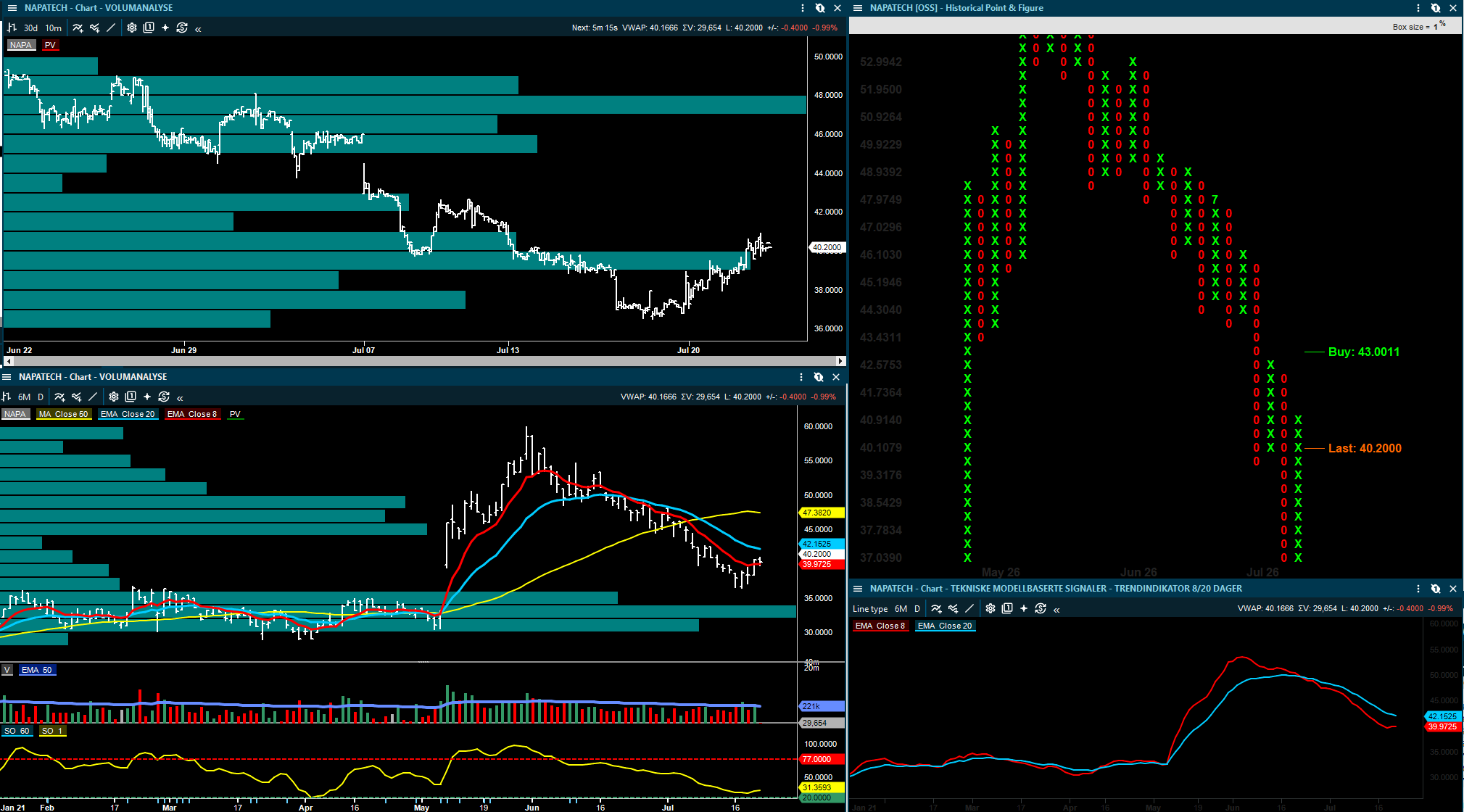Click 40.2000 last price tag on top chart
Image resolution: width=1464 pixels, height=812 pixels.
point(827,247)
